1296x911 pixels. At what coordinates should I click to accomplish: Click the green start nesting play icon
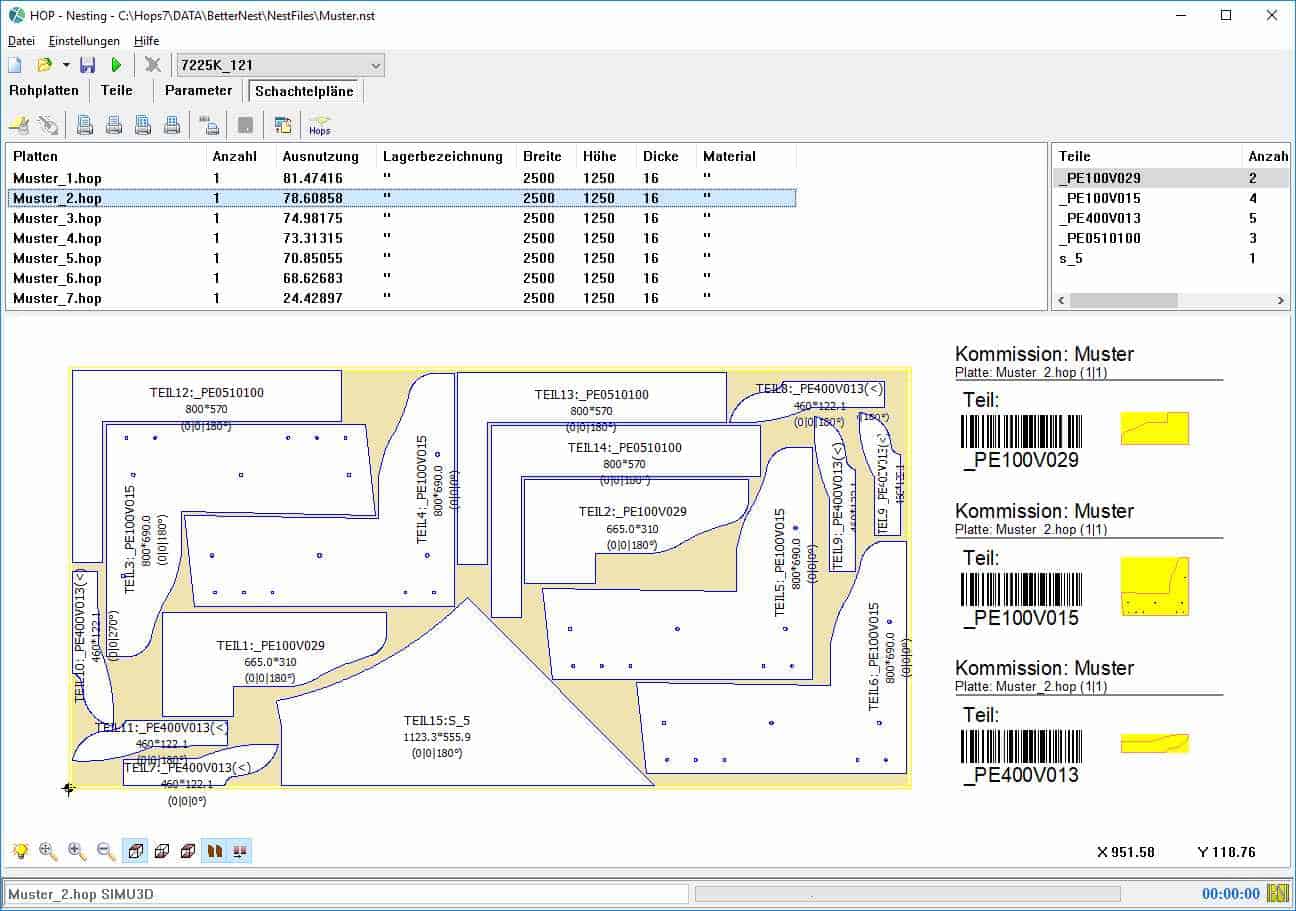(x=116, y=65)
